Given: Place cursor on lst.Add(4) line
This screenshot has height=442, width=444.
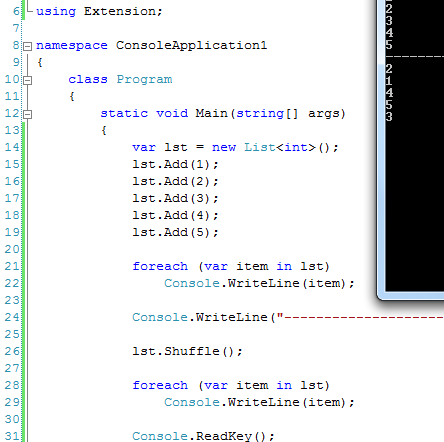Looking at the screenshot, I should pos(175,215).
